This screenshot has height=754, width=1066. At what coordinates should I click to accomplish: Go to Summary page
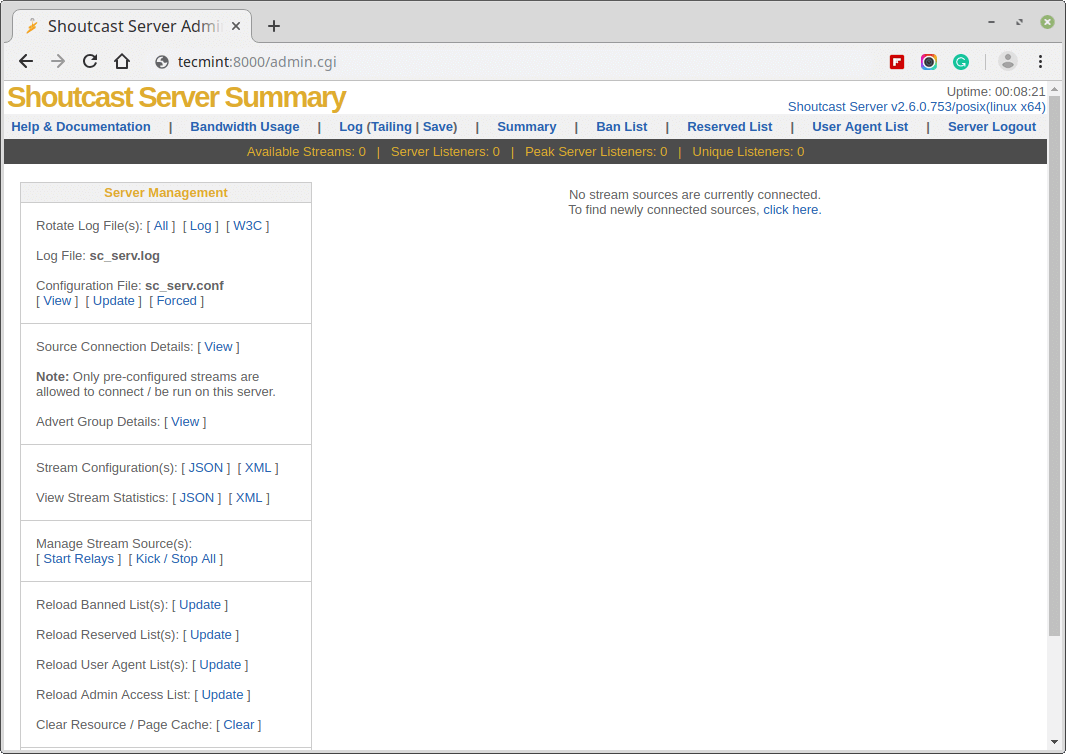coord(527,126)
